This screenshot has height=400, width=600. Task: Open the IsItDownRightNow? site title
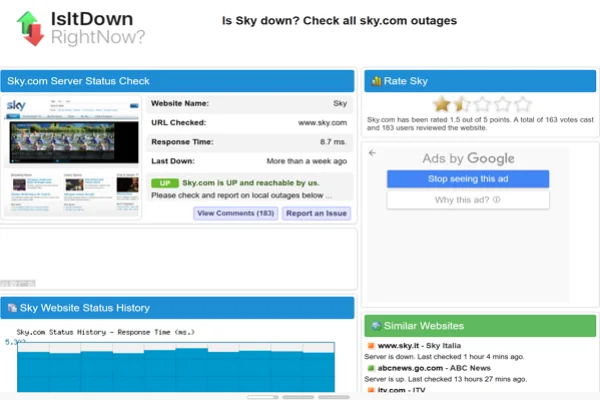[98, 28]
